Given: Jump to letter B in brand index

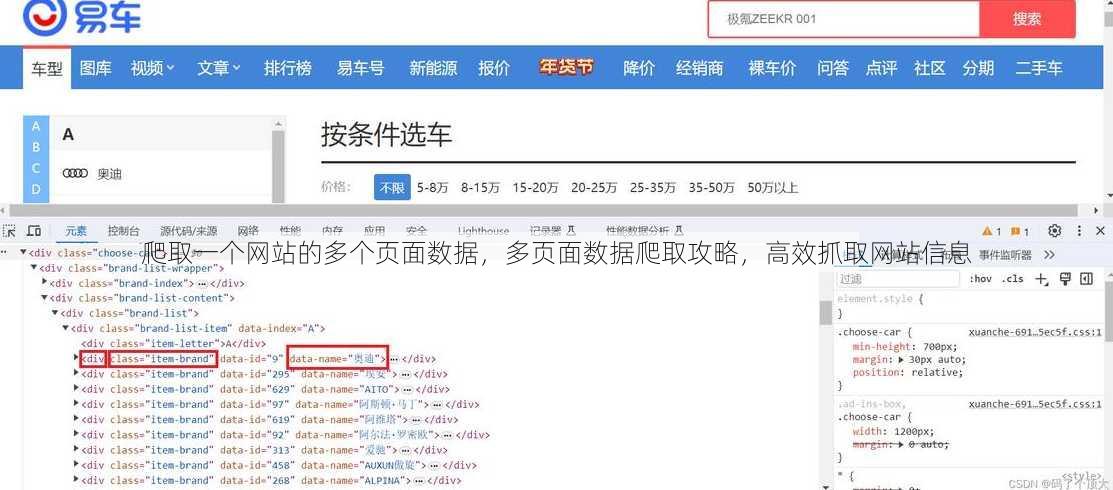Looking at the screenshot, I should pos(36,147).
